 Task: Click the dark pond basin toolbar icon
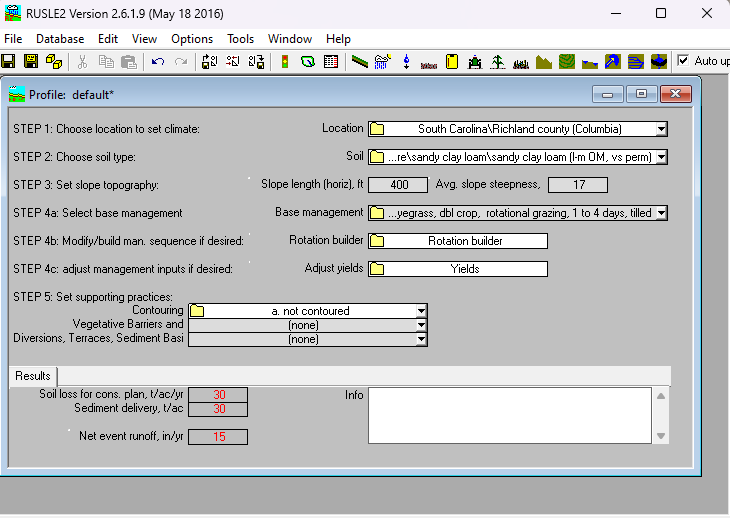click(659, 61)
